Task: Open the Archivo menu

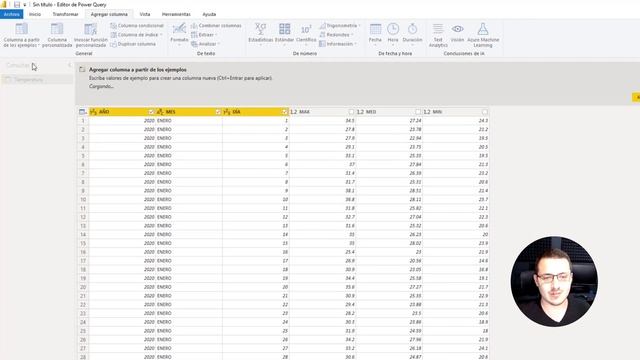Action: tap(11, 14)
